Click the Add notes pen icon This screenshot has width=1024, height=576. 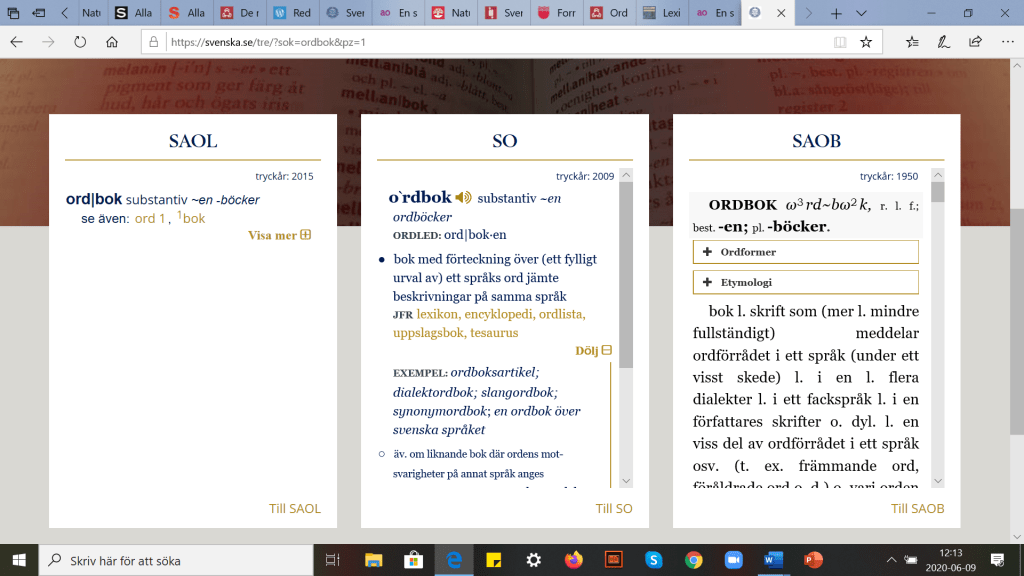click(x=943, y=42)
